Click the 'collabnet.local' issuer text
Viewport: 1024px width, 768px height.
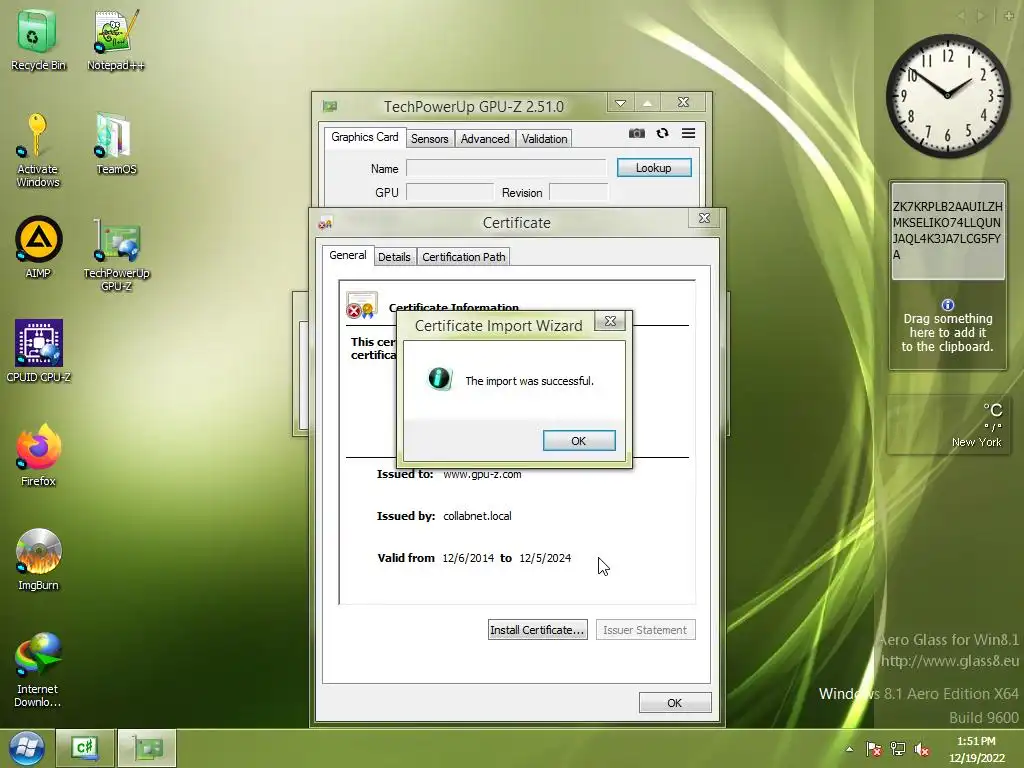477,516
